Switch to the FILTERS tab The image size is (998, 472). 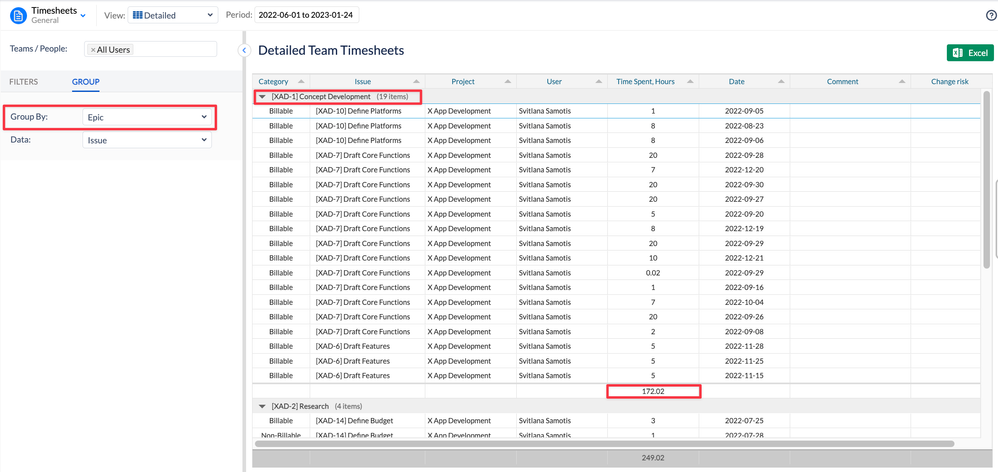click(x=24, y=81)
